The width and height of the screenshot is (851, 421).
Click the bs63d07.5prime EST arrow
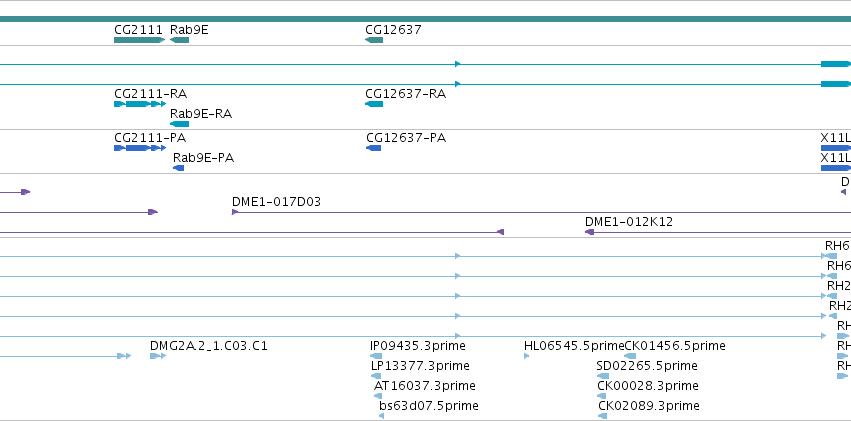coord(381,416)
